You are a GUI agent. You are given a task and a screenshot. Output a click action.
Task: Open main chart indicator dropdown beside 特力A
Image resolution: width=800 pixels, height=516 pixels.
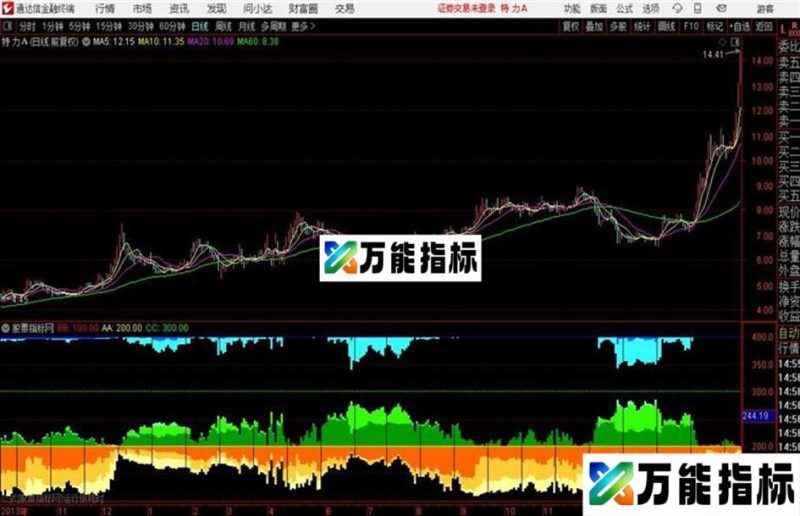(x=86, y=42)
